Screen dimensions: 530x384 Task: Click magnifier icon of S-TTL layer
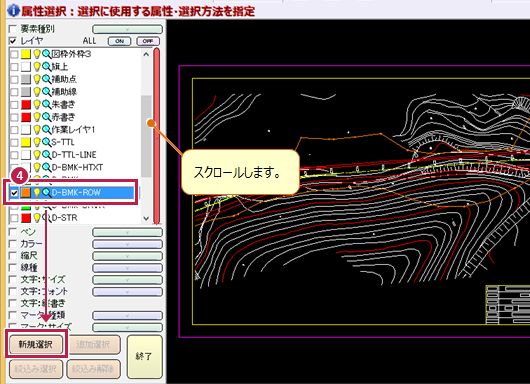[46, 142]
